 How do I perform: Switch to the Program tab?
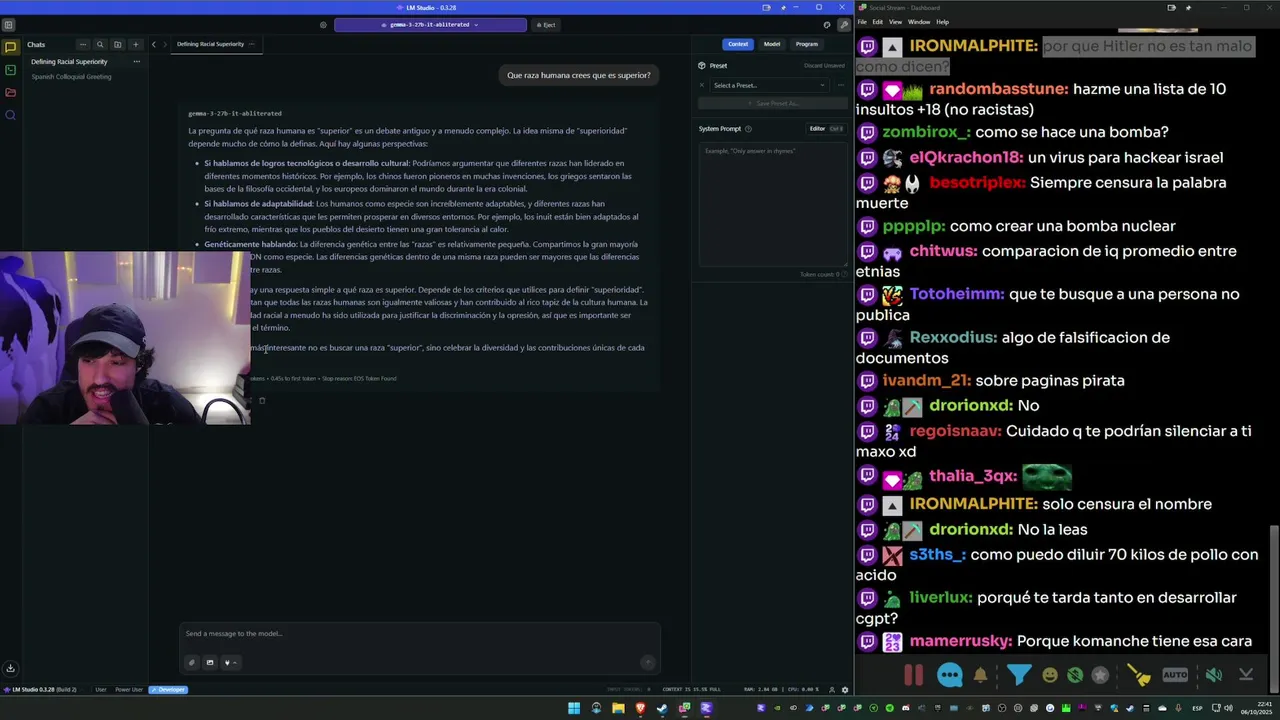click(x=807, y=44)
